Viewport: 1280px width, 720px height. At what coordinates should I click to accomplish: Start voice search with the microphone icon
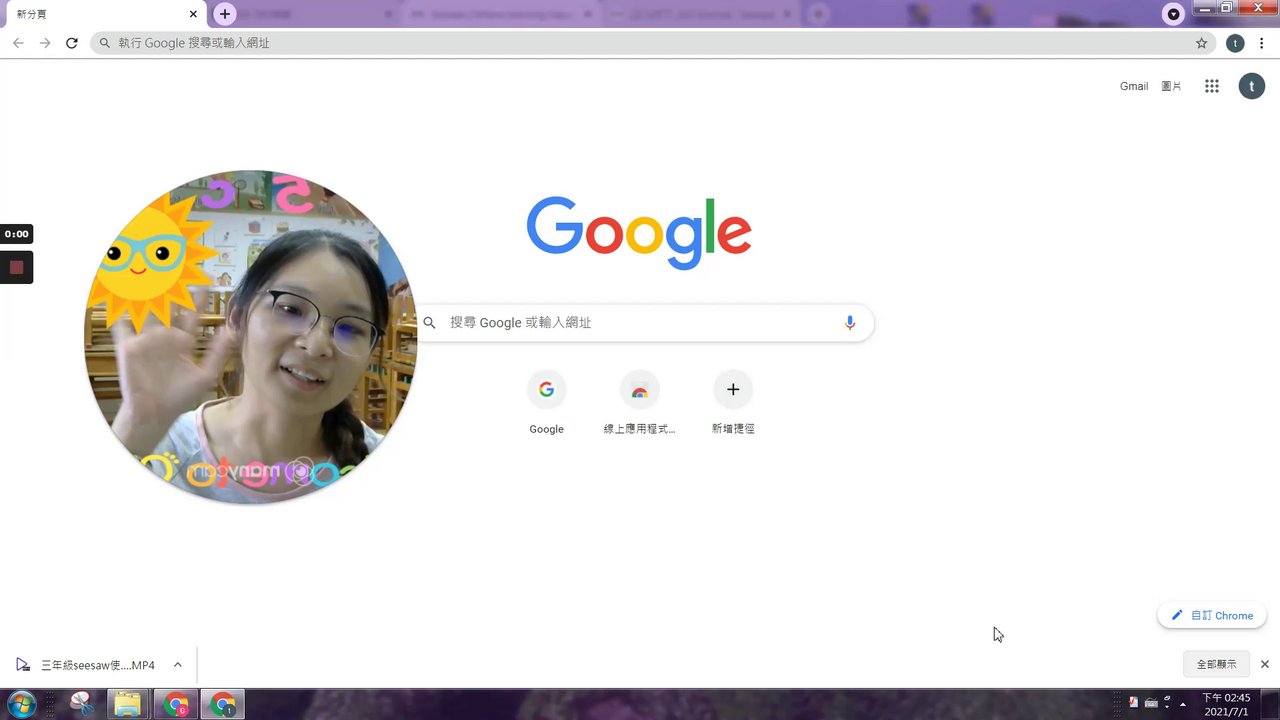(850, 323)
